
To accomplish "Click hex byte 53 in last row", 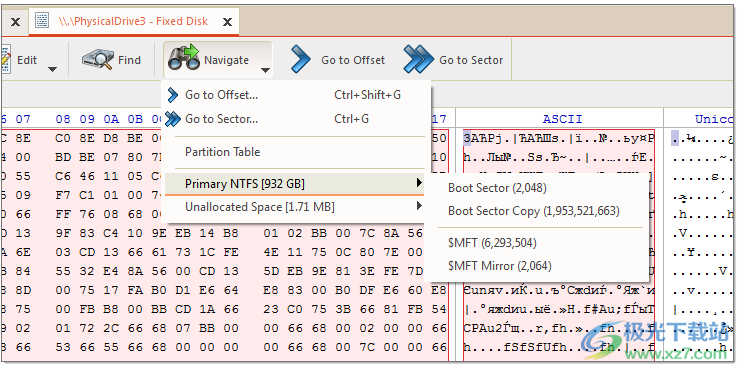I will click(63, 347).
